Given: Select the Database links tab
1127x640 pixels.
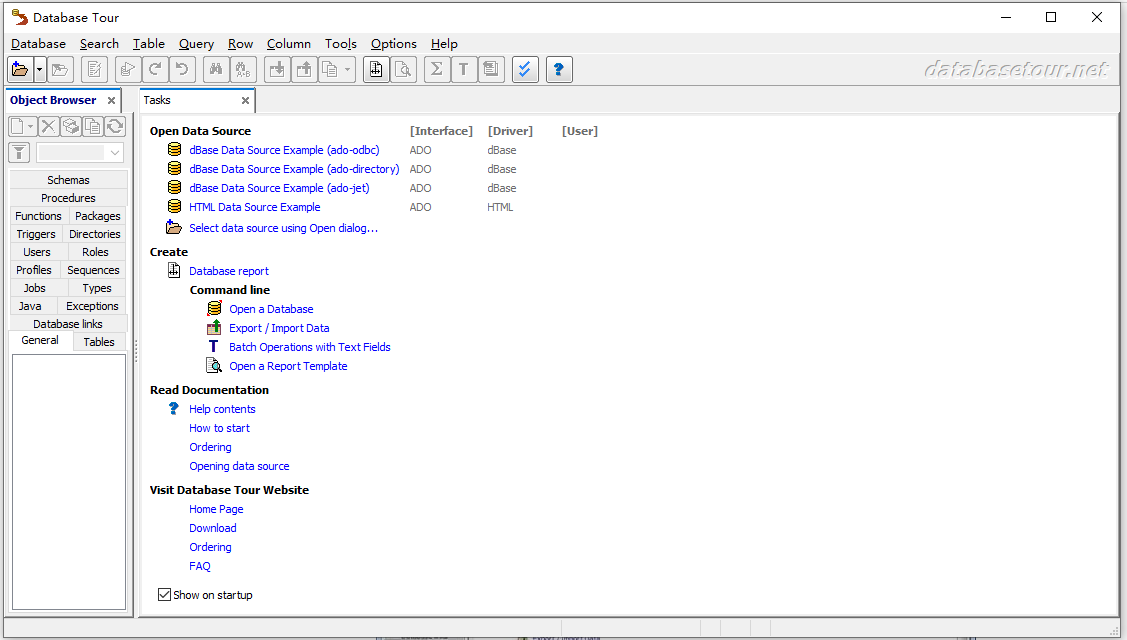Looking at the screenshot, I should 68,324.
